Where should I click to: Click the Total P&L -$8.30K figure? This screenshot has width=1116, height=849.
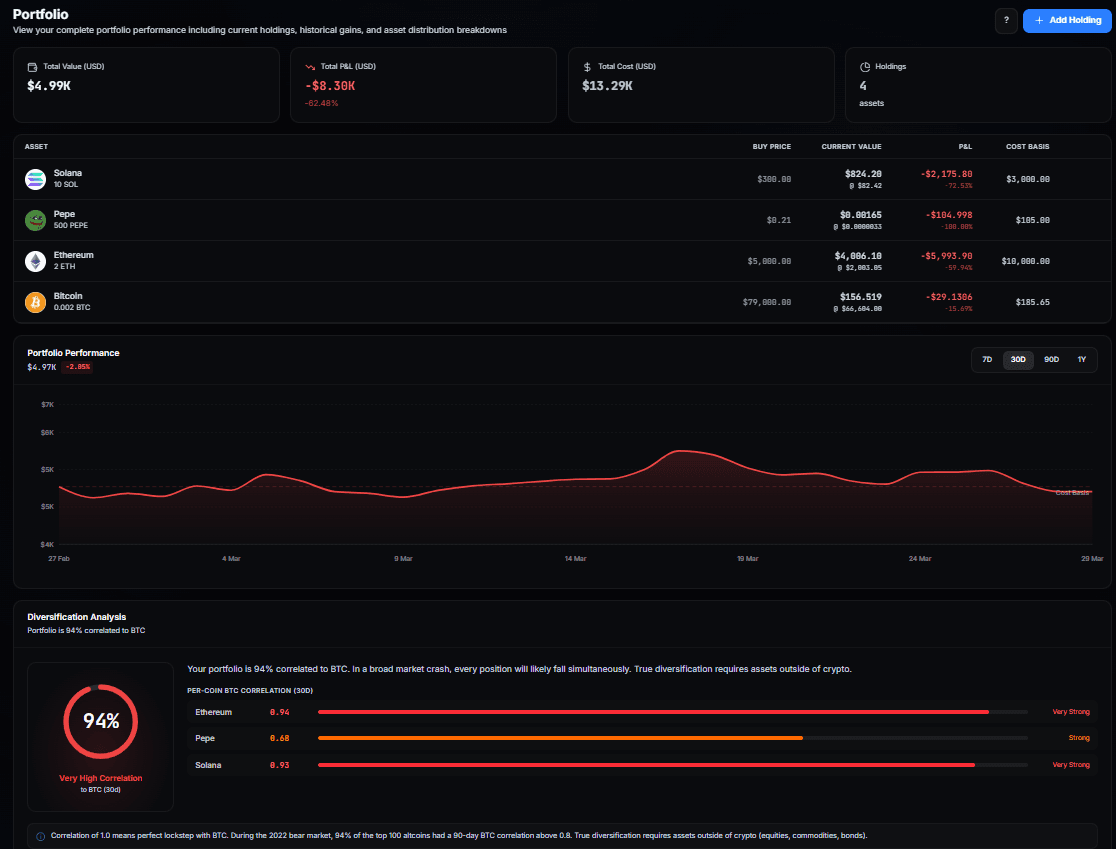330,86
